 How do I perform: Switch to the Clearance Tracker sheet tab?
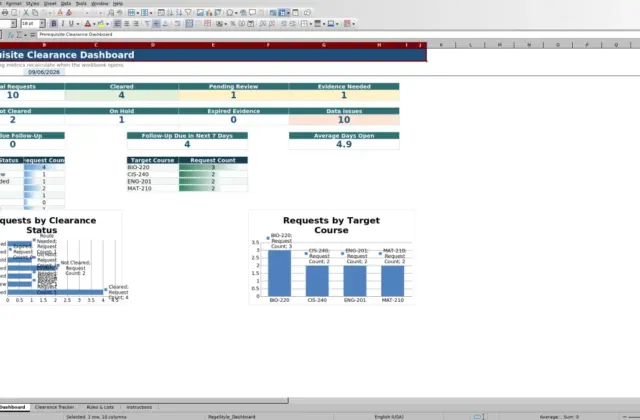[54, 407]
